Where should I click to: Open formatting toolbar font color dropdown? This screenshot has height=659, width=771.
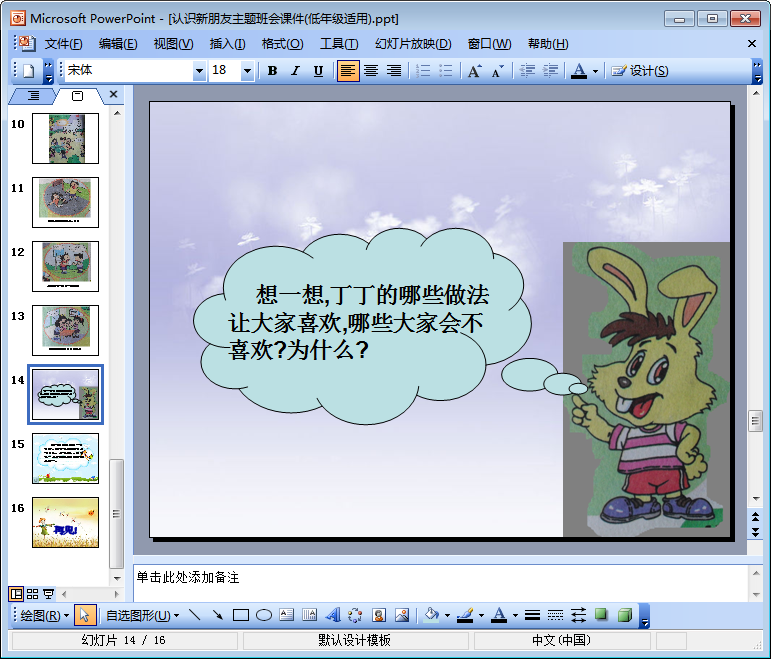(595, 71)
